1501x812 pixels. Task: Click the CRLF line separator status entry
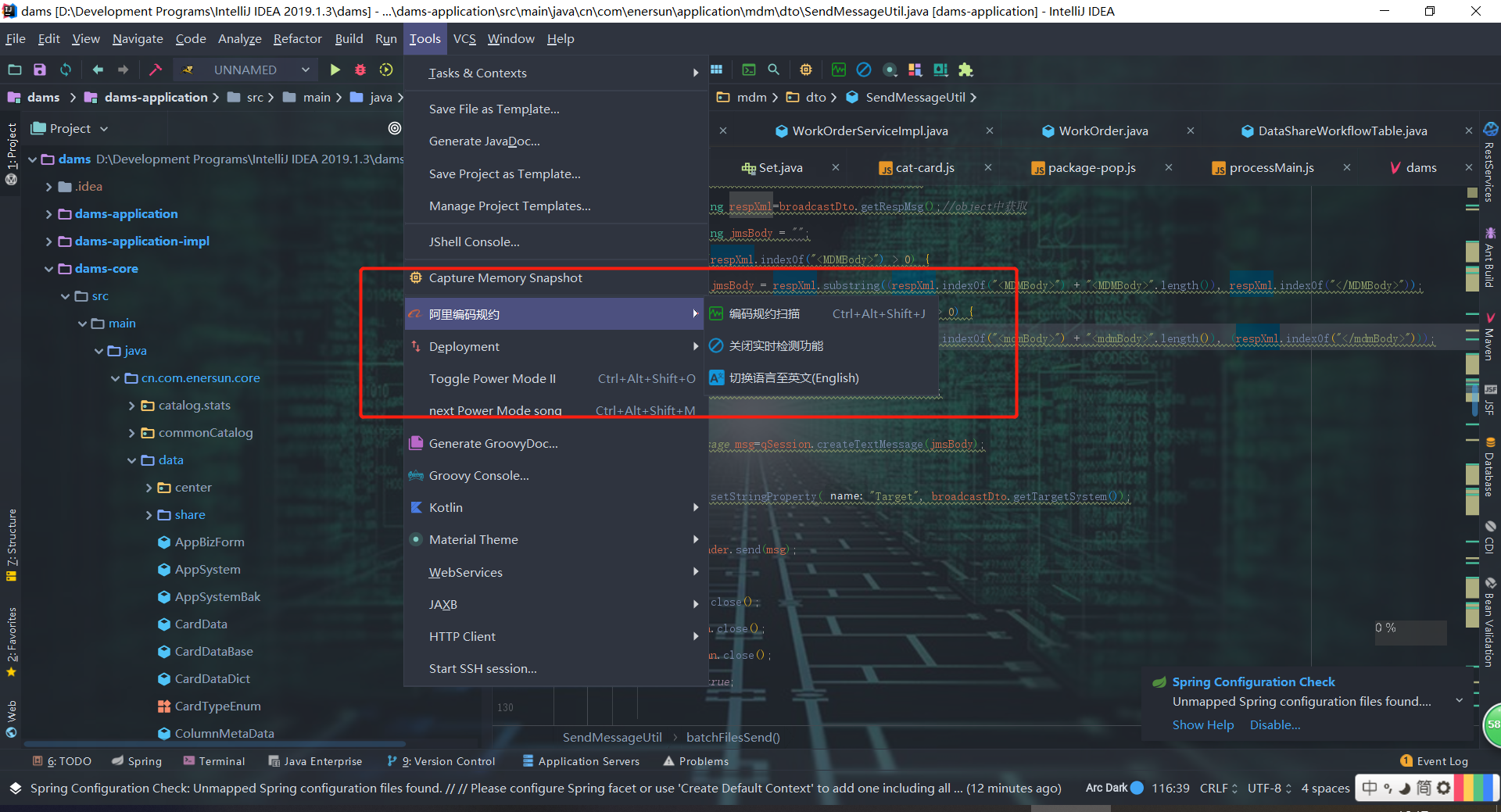[1218, 788]
